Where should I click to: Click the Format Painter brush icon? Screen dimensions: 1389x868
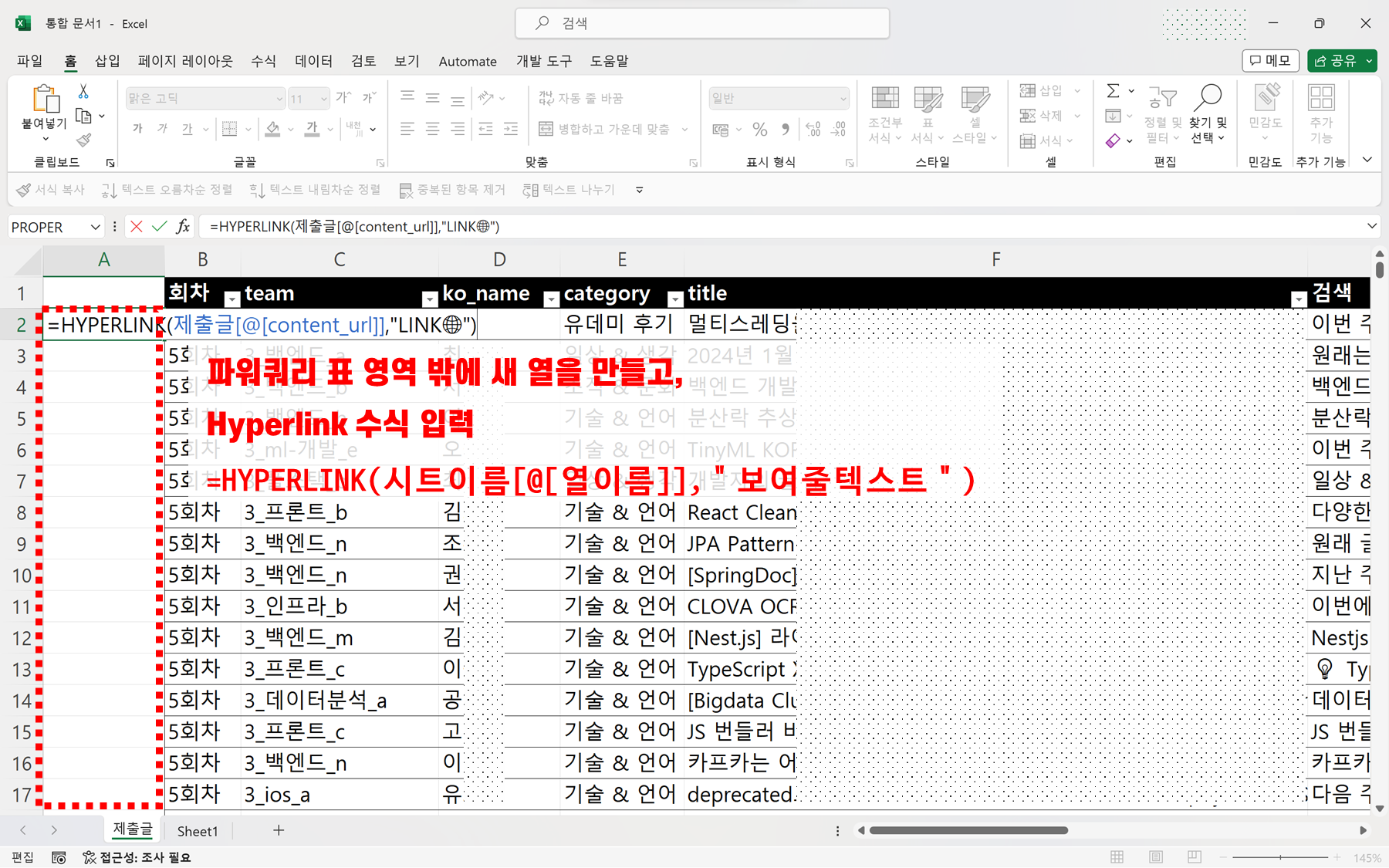point(84,140)
